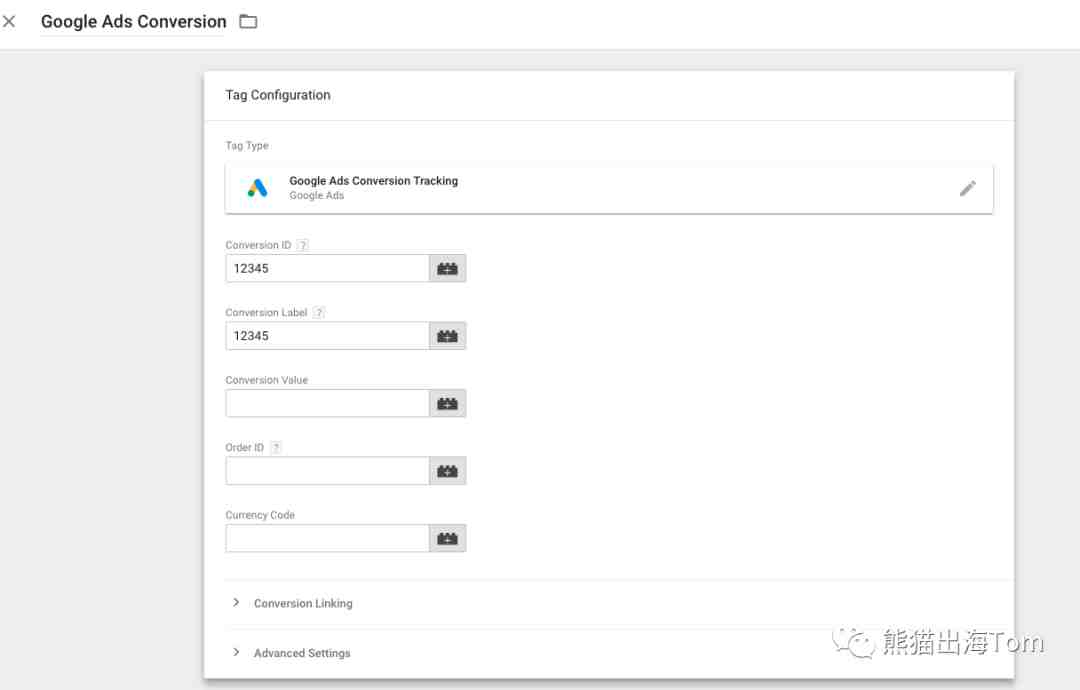Close the Google Ads Conversion tag editor
Image resolution: width=1080 pixels, height=690 pixels.
pos(9,21)
